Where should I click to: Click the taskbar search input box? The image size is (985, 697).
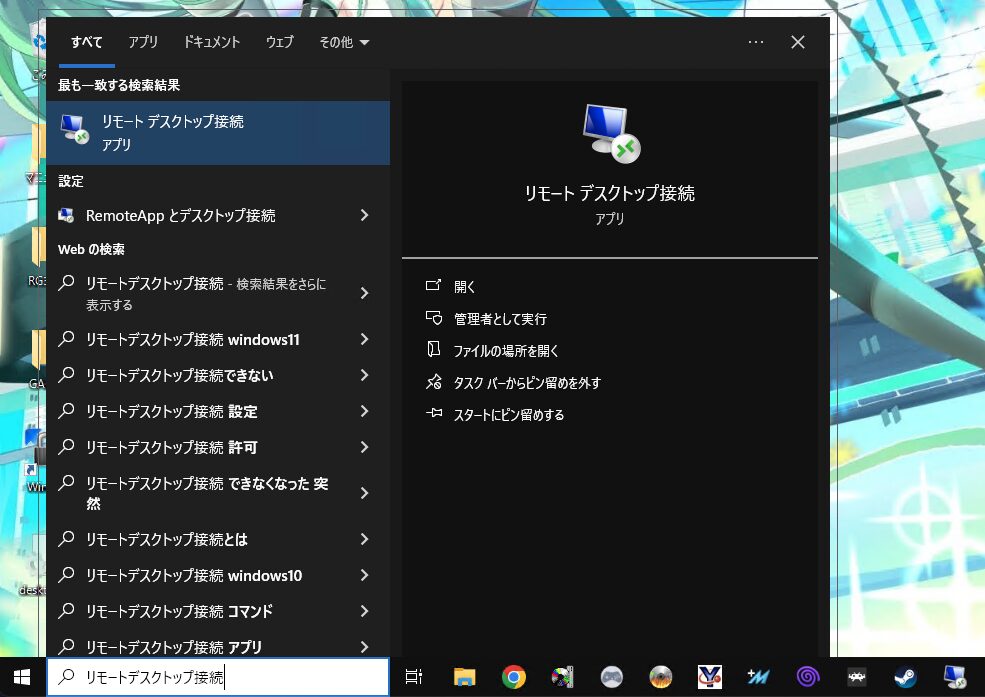[218, 677]
